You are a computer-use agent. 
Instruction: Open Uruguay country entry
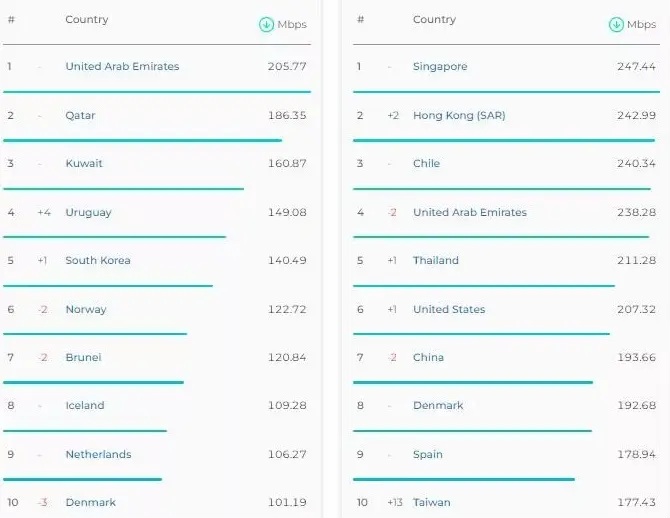[x=88, y=213]
